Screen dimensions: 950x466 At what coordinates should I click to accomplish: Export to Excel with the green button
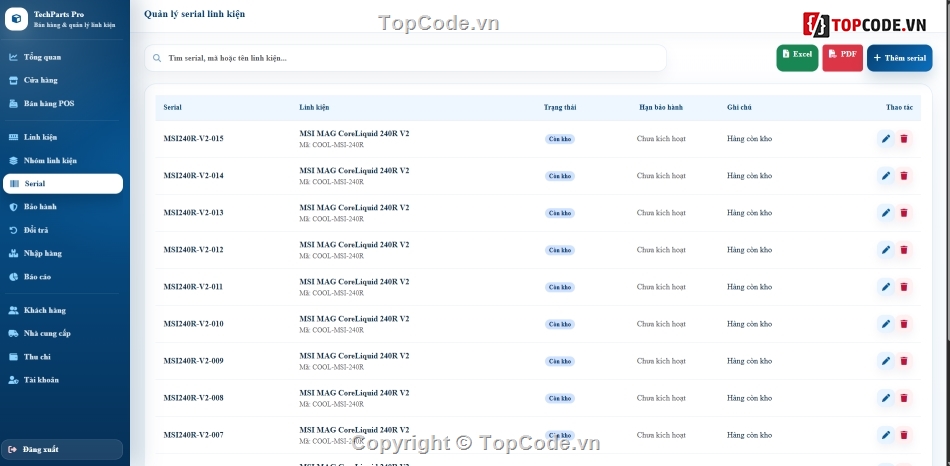click(797, 58)
